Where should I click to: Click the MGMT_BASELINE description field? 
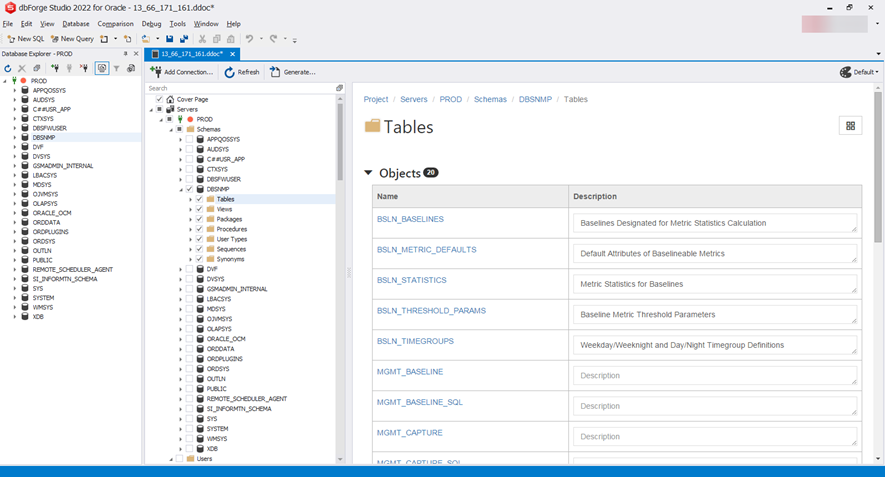click(x=714, y=375)
